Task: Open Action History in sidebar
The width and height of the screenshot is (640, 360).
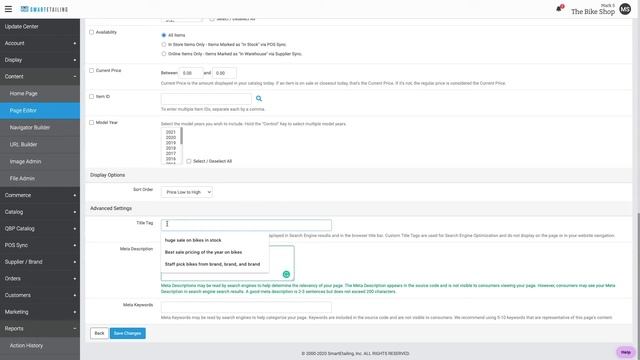Action: [x=40, y=346]
